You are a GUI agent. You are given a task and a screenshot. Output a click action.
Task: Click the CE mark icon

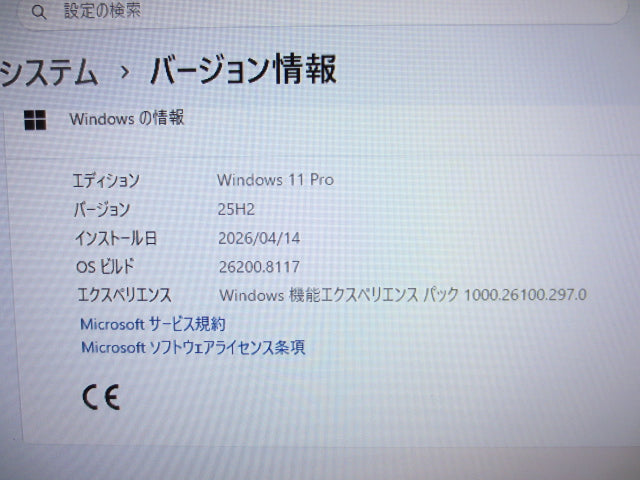tap(101, 397)
